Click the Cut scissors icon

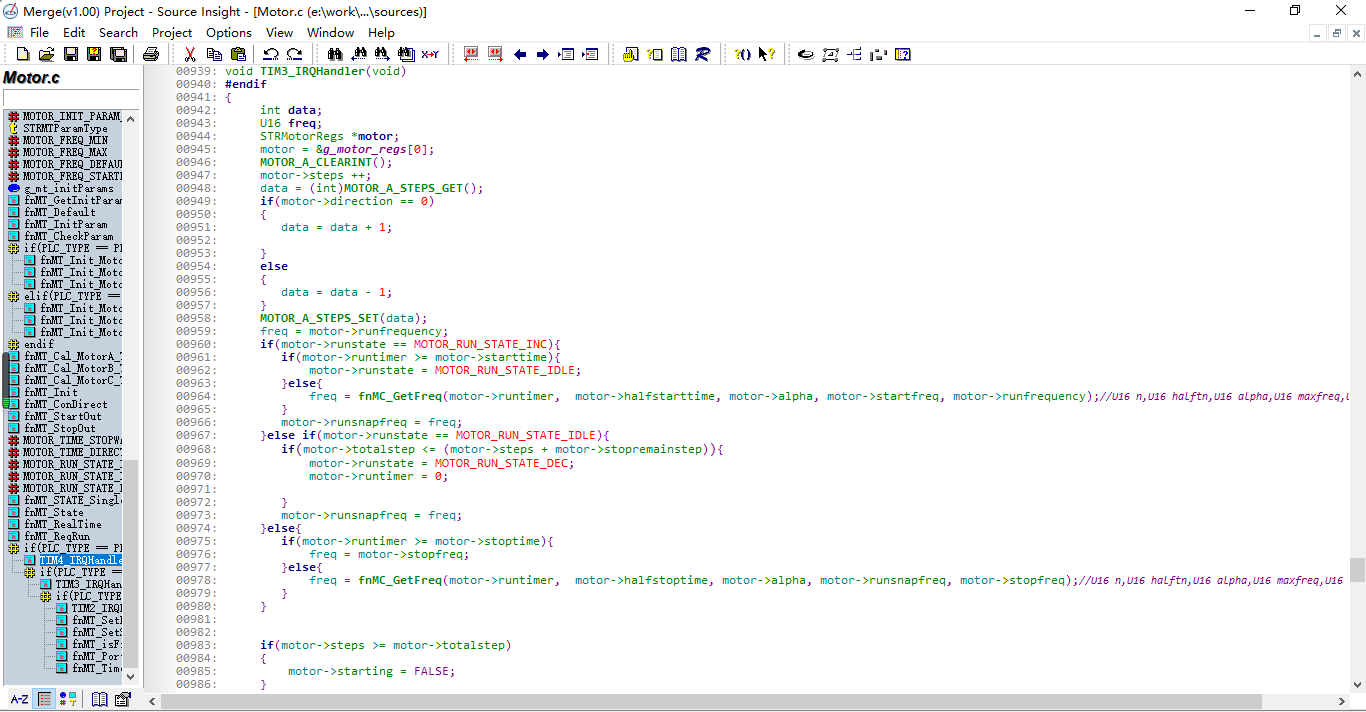point(190,54)
